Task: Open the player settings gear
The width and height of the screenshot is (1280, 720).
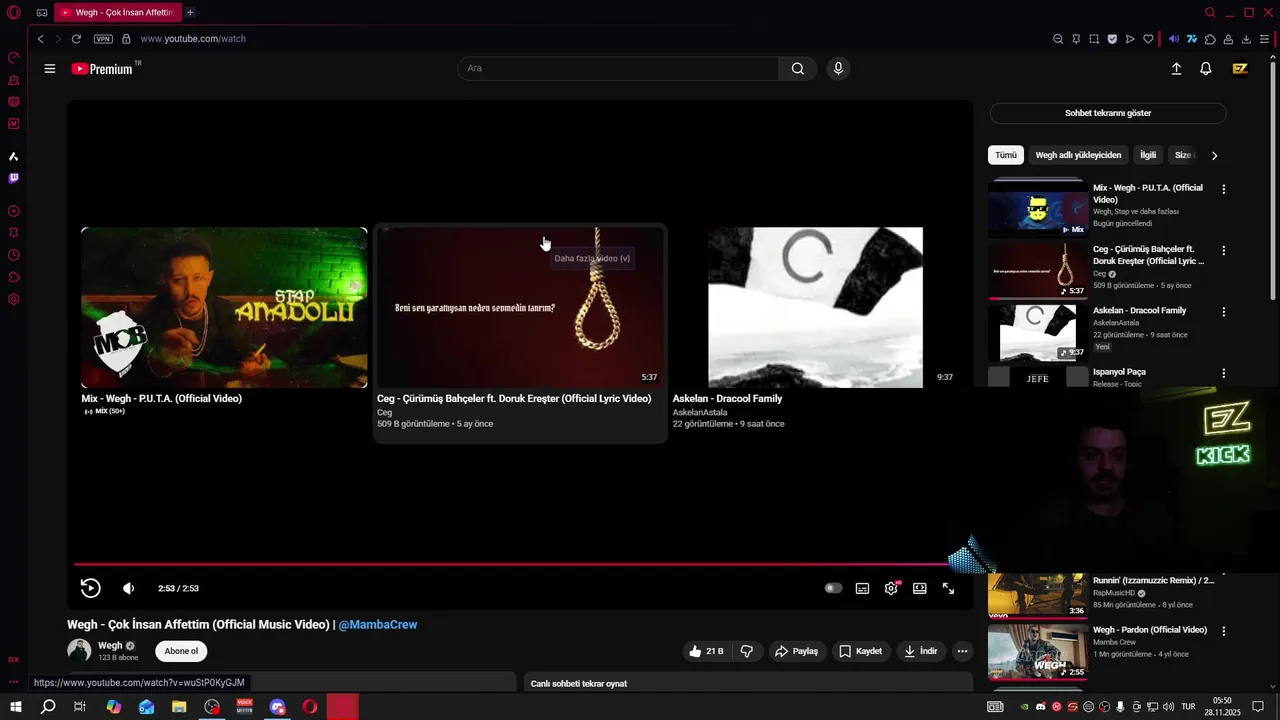Action: pos(891,588)
